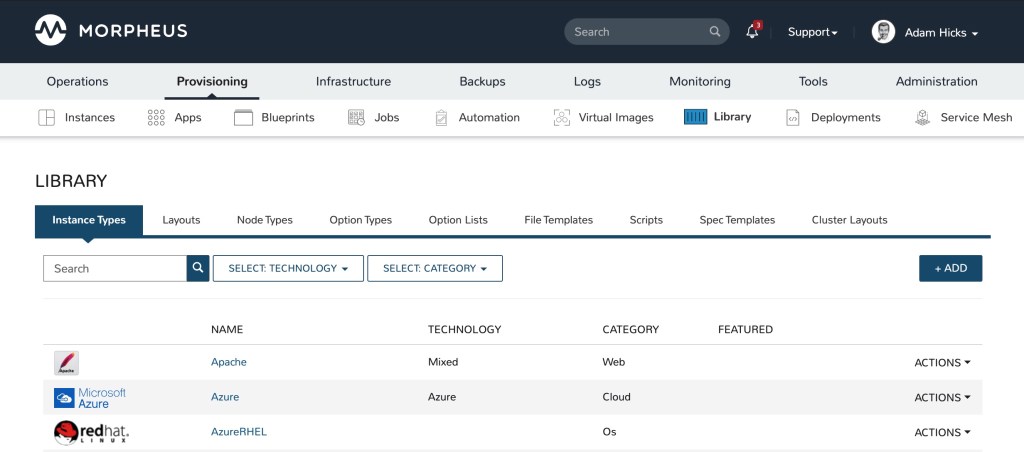The height and width of the screenshot is (452, 1024).
Task: Open the AzureRHEL instance type link
Action: [239, 432]
